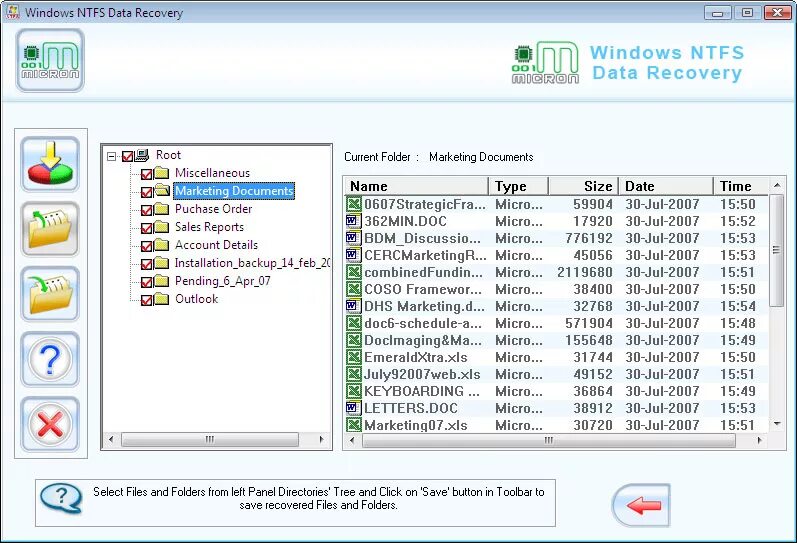Sort file list by Date column

click(x=666, y=186)
